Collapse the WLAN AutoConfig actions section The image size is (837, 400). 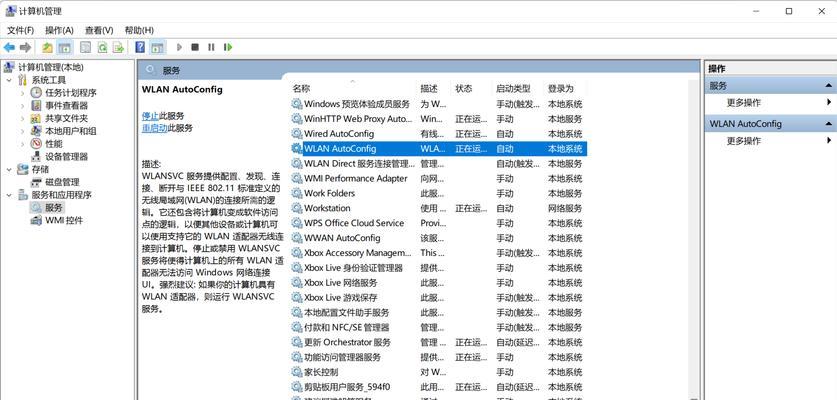tap(828, 124)
